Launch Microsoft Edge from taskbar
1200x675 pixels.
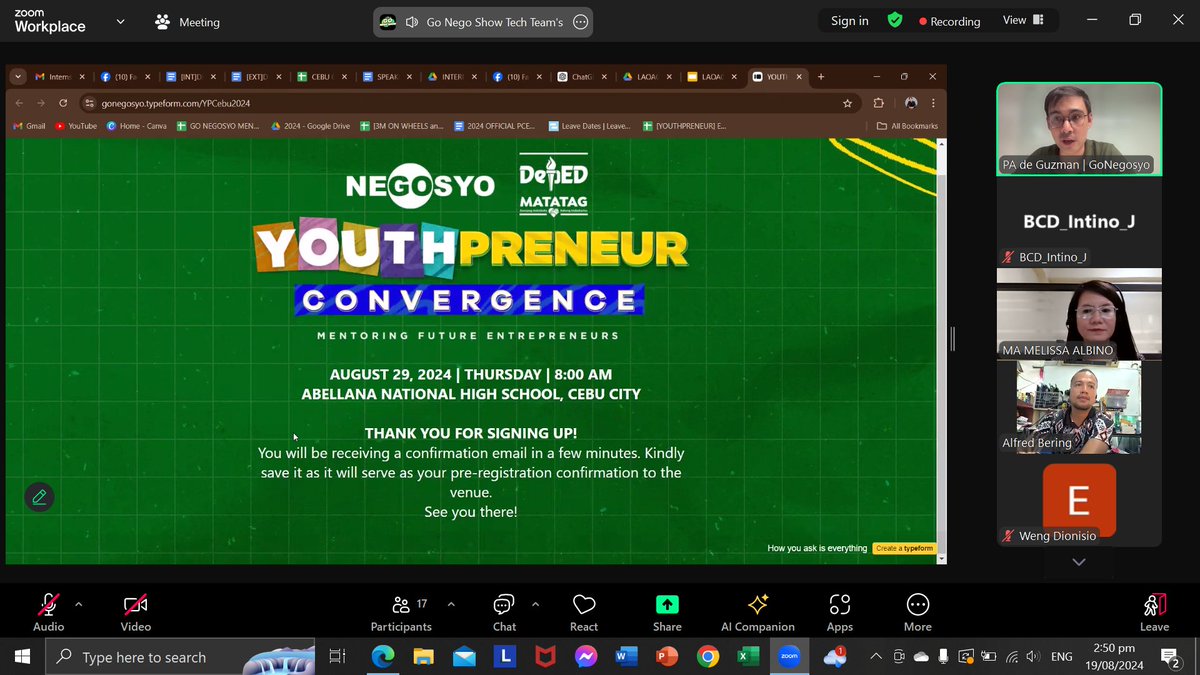(382, 657)
